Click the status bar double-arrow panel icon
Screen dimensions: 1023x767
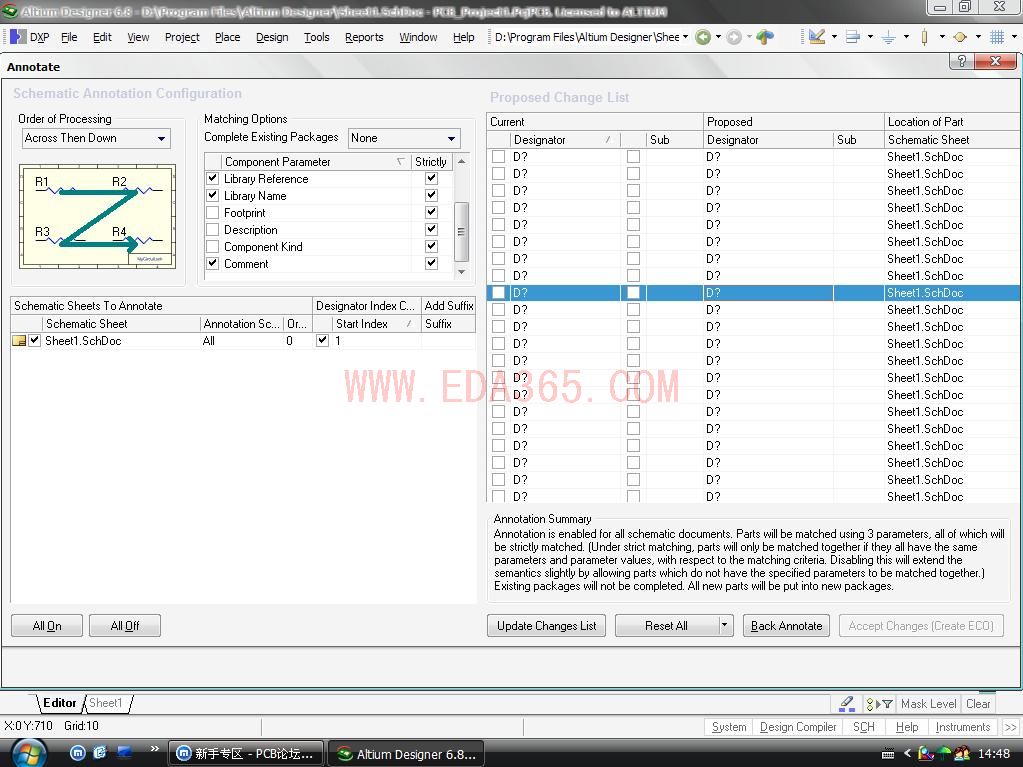[1011, 727]
